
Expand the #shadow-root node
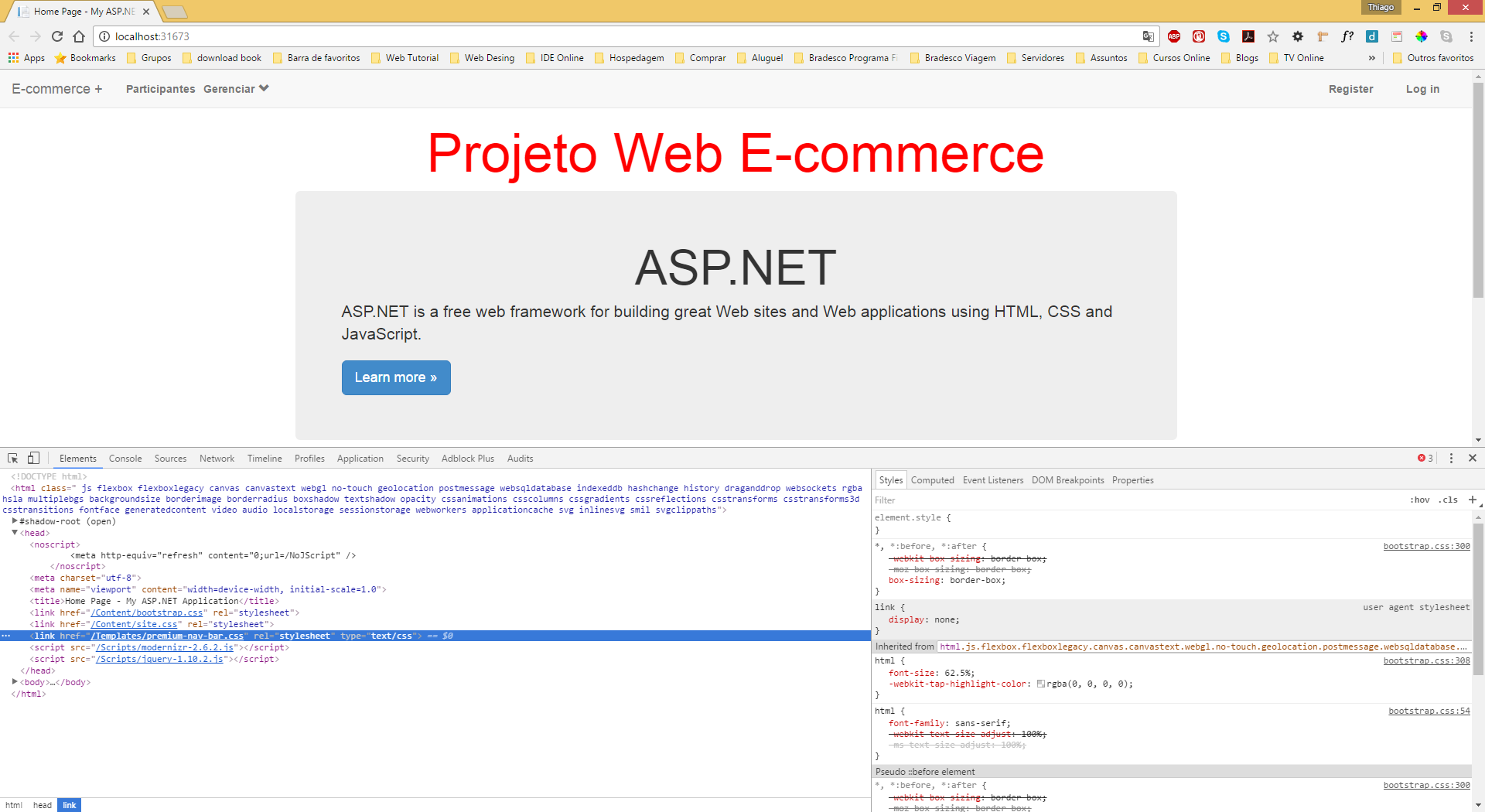[15, 521]
